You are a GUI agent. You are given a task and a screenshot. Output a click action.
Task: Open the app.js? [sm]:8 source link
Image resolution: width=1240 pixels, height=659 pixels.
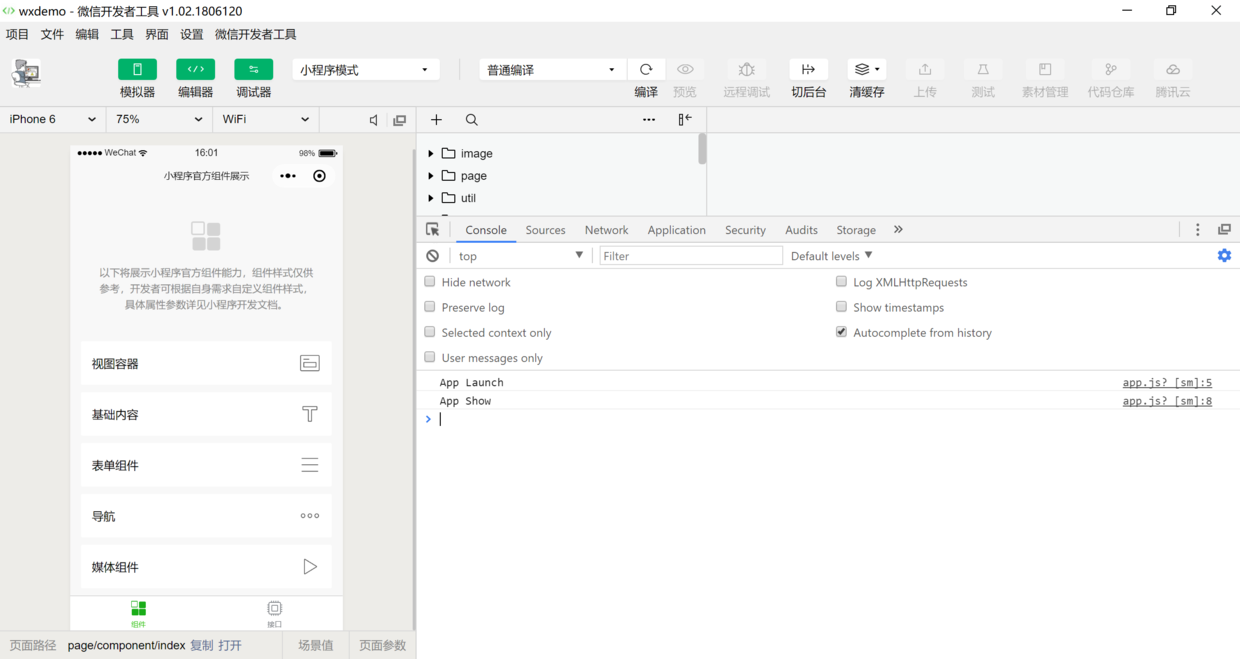[x=1167, y=401]
